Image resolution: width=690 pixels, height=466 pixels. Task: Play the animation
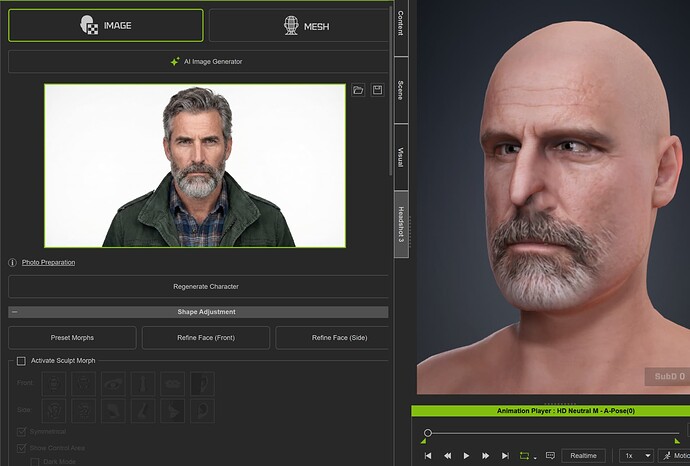coord(466,456)
